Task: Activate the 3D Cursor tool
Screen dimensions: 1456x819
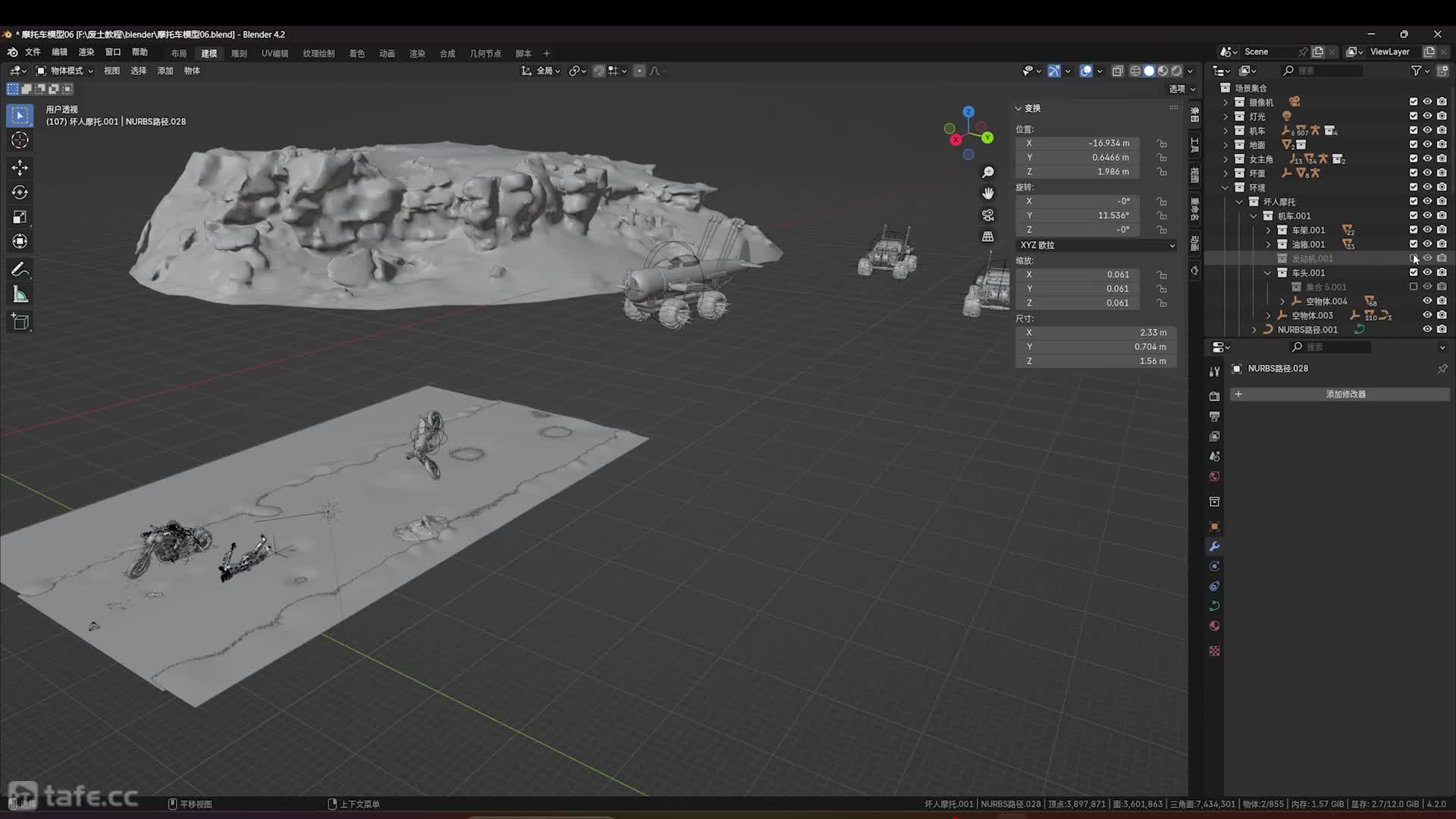Action: [x=20, y=140]
